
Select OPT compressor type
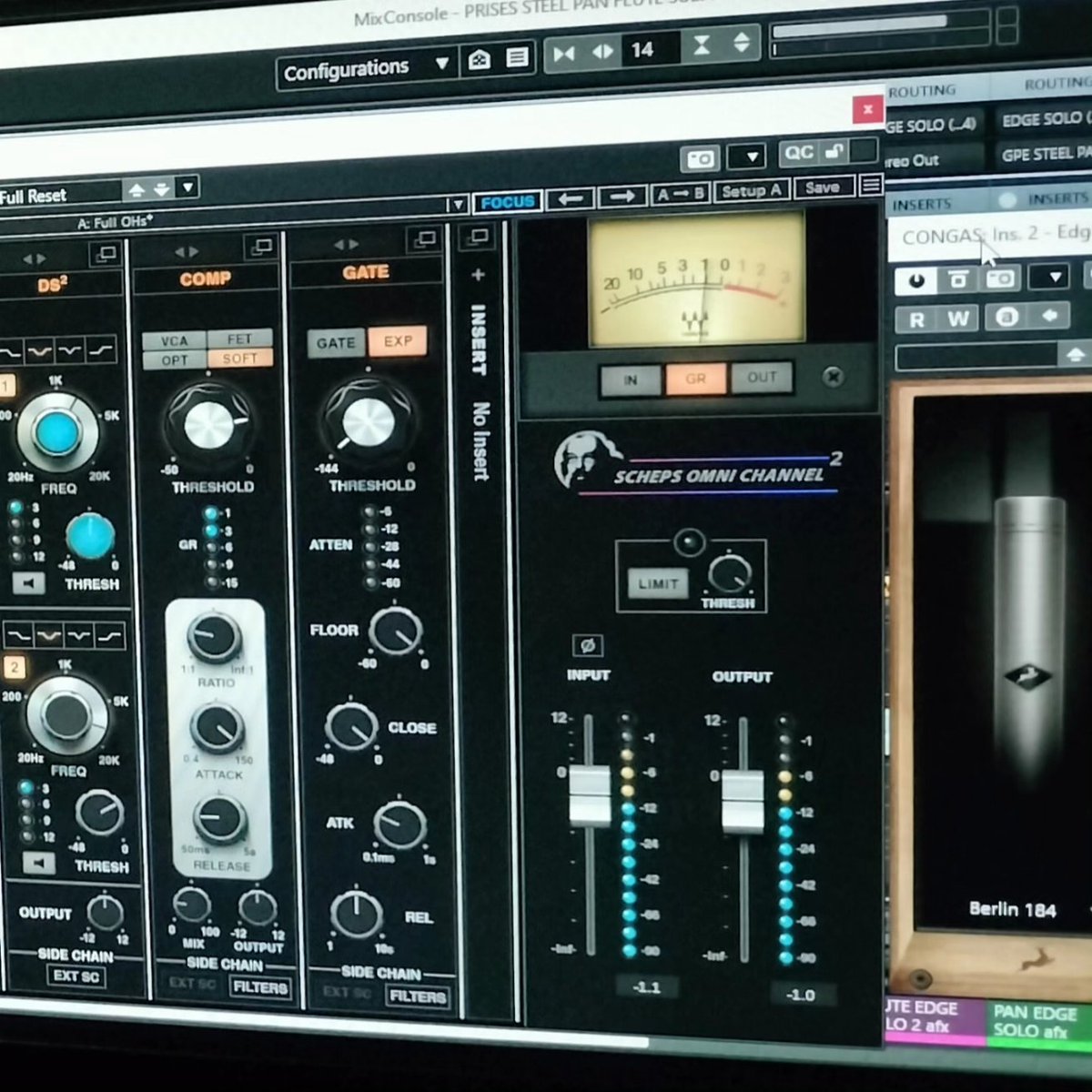click(x=175, y=359)
